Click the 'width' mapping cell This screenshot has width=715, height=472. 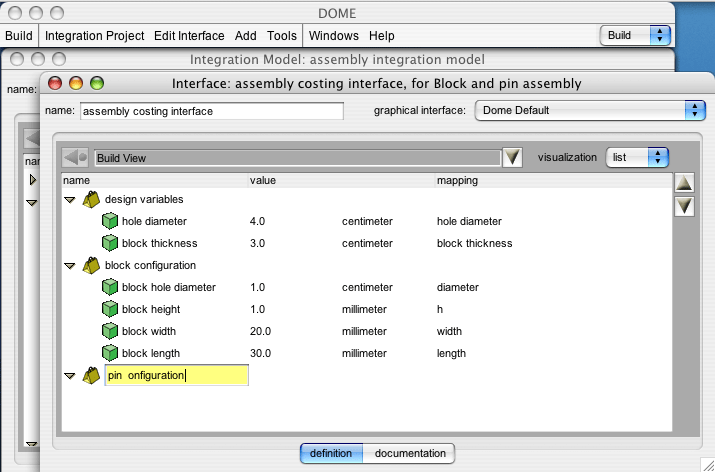[449, 331]
